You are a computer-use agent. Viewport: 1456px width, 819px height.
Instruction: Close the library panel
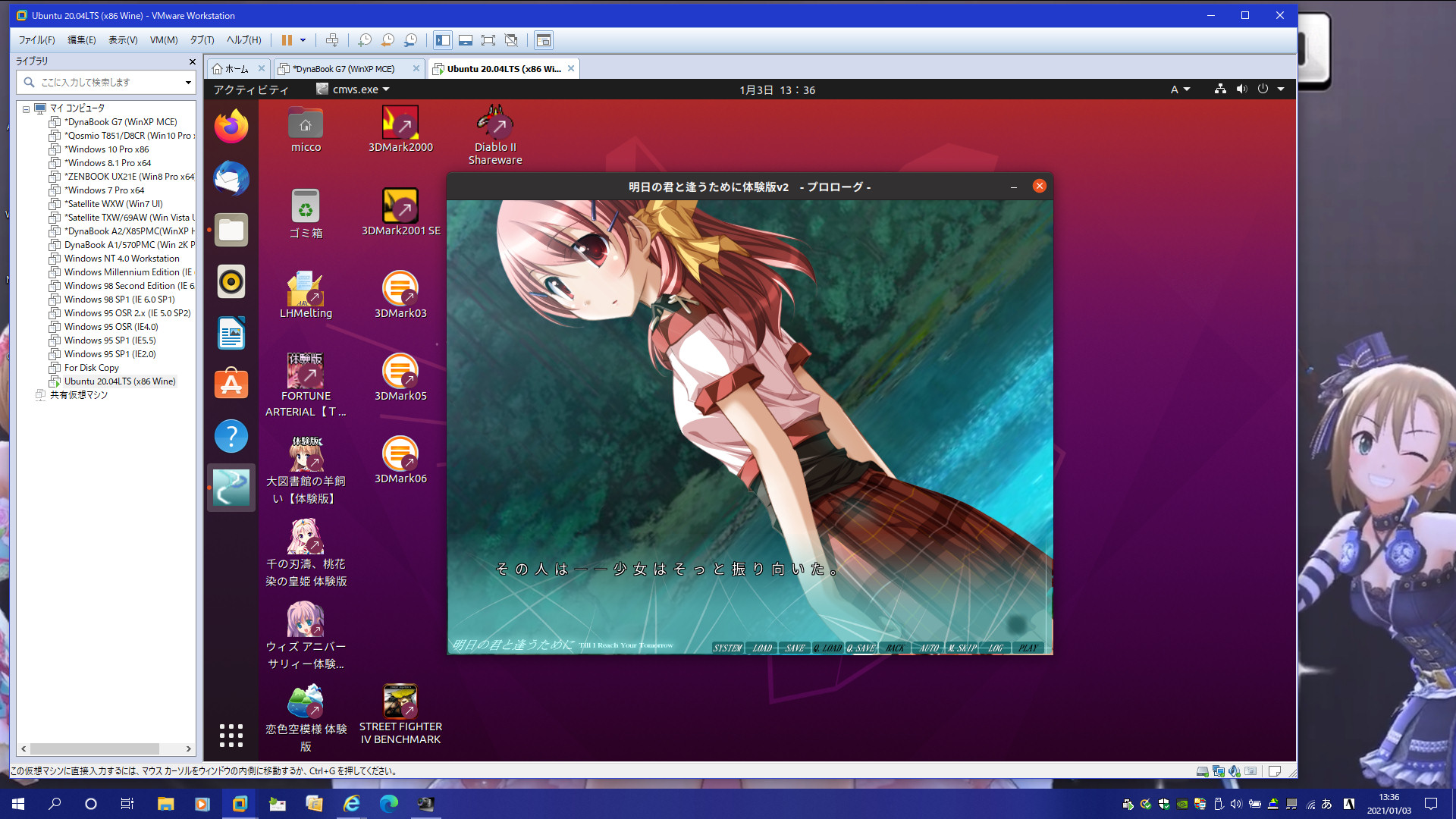(x=192, y=61)
